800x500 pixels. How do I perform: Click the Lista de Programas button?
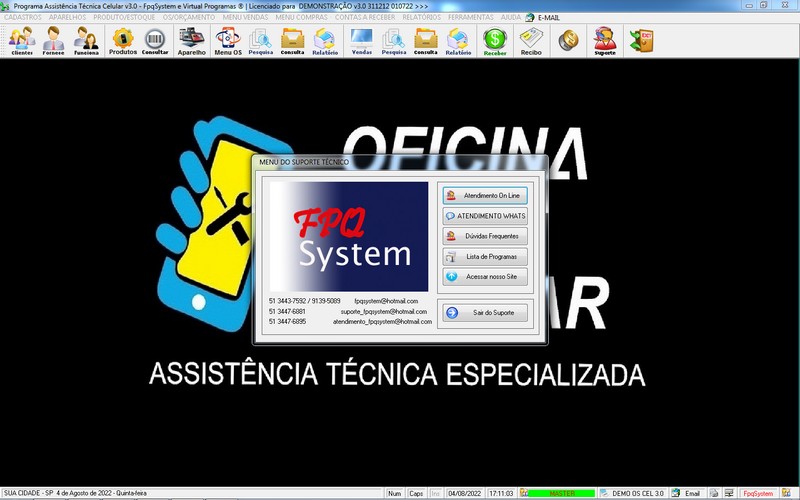[485, 257]
